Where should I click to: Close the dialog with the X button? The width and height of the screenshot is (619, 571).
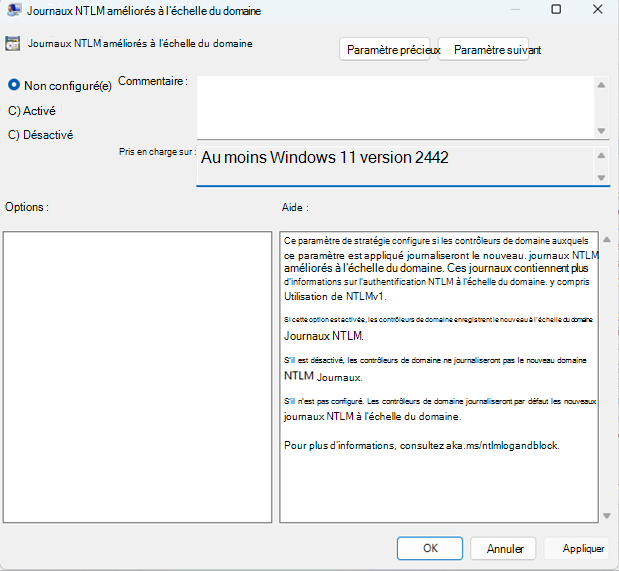[x=598, y=9]
